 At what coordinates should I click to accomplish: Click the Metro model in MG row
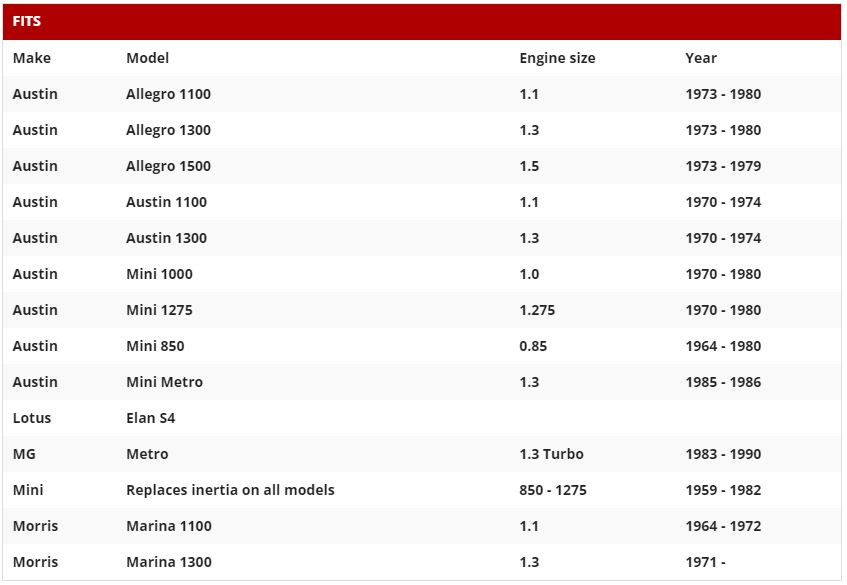pyautogui.click(x=147, y=454)
